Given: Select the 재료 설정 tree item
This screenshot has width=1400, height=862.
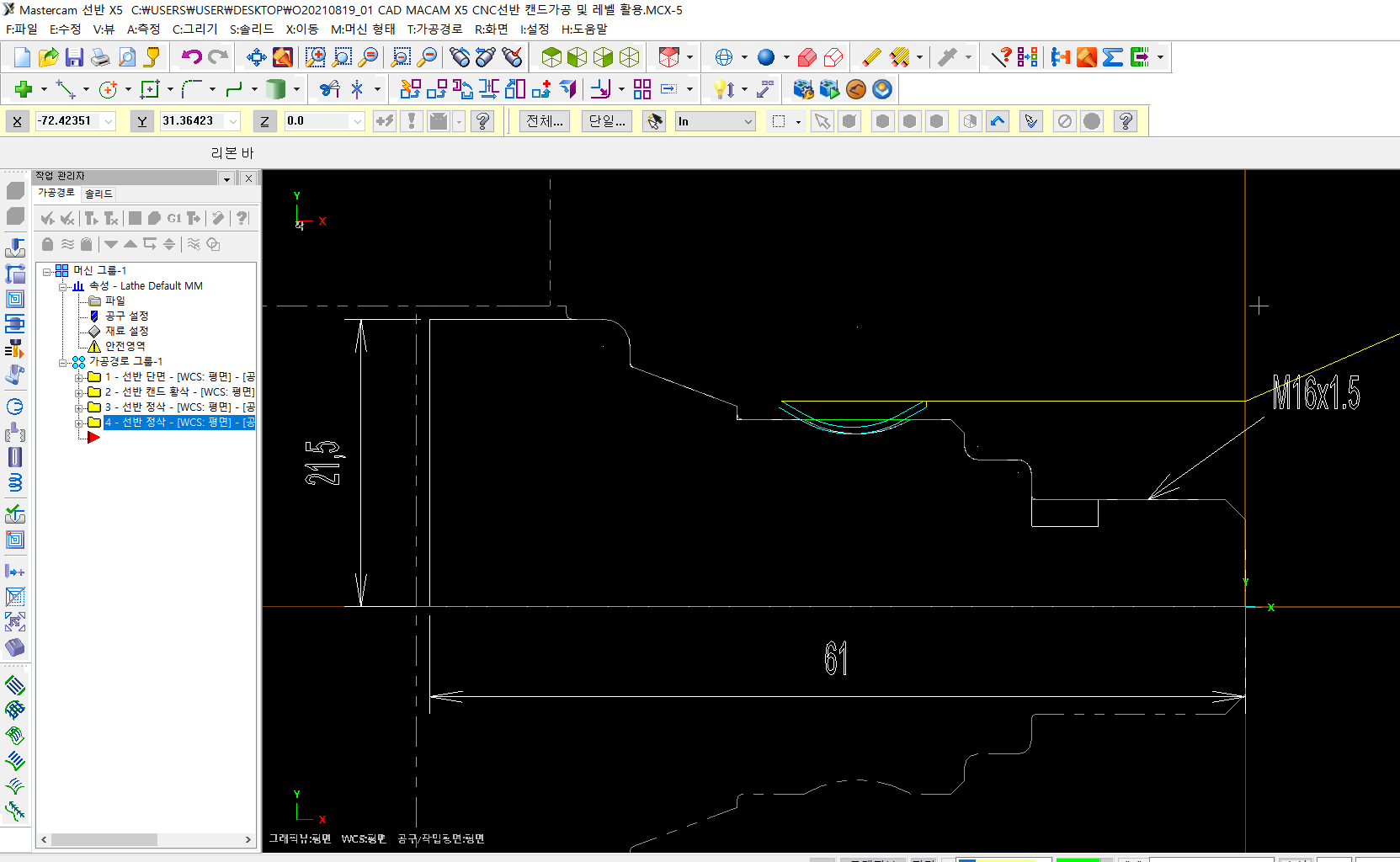Looking at the screenshot, I should pos(127,331).
